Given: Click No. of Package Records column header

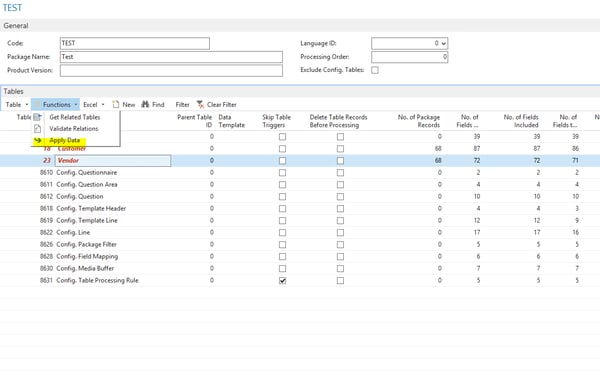Looking at the screenshot, I should pyautogui.click(x=418, y=121).
